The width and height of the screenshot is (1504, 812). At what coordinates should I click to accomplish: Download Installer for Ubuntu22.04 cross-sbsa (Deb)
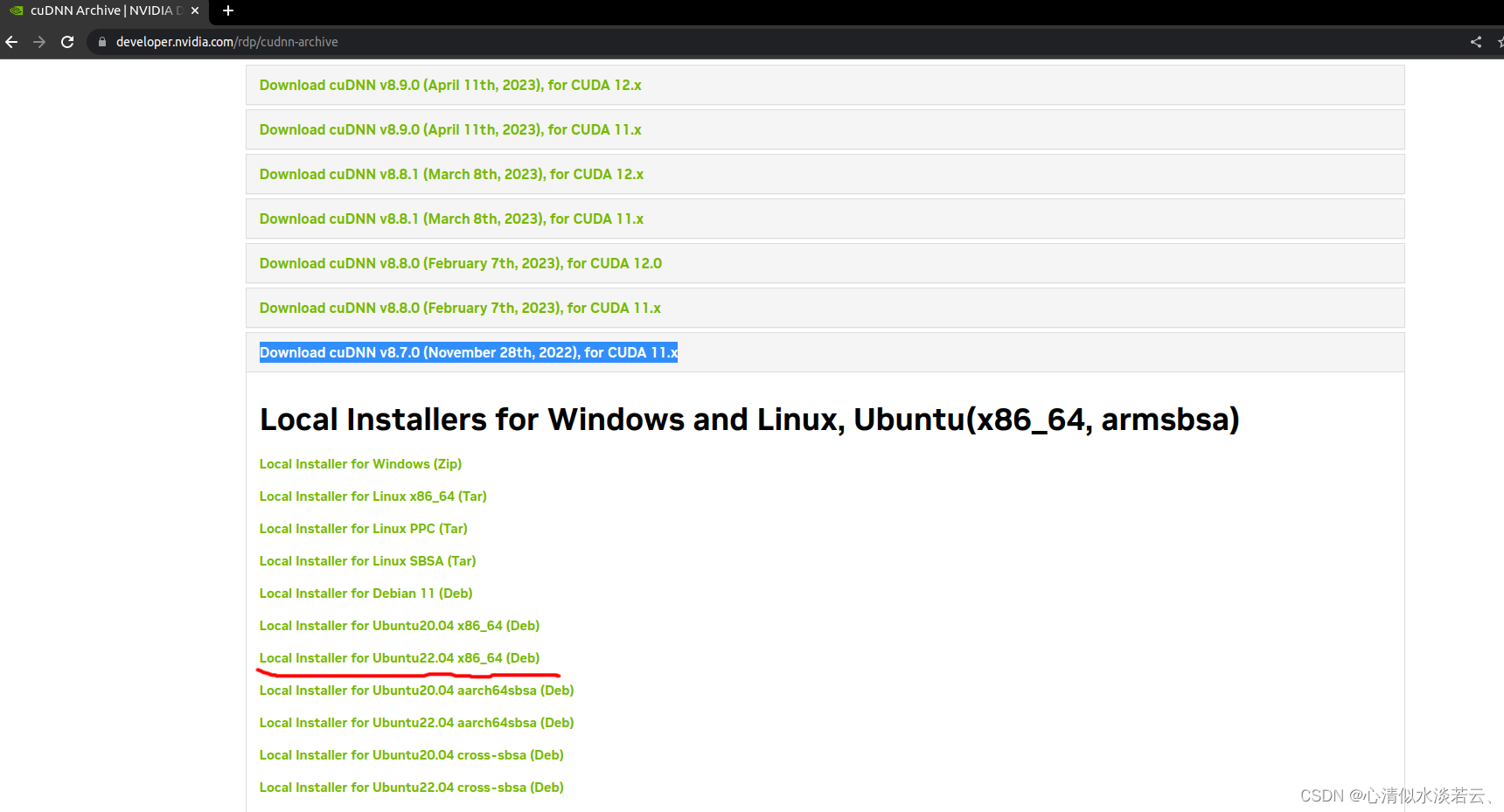[412, 788]
